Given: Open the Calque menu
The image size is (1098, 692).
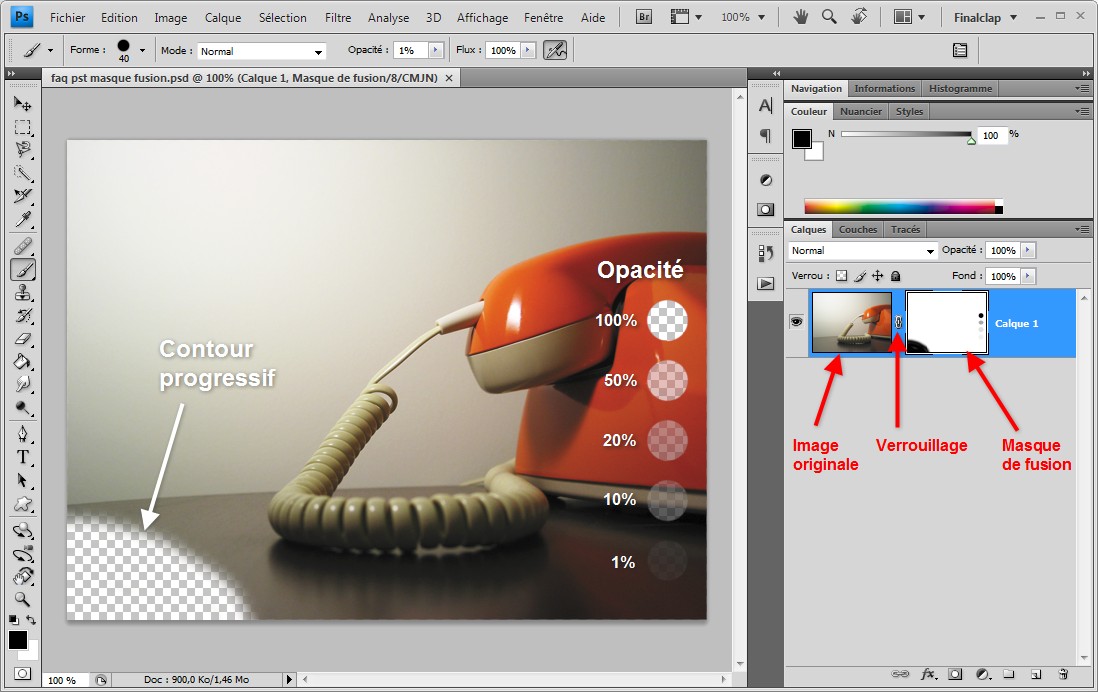Looking at the screenshot, I should (223, 18).
